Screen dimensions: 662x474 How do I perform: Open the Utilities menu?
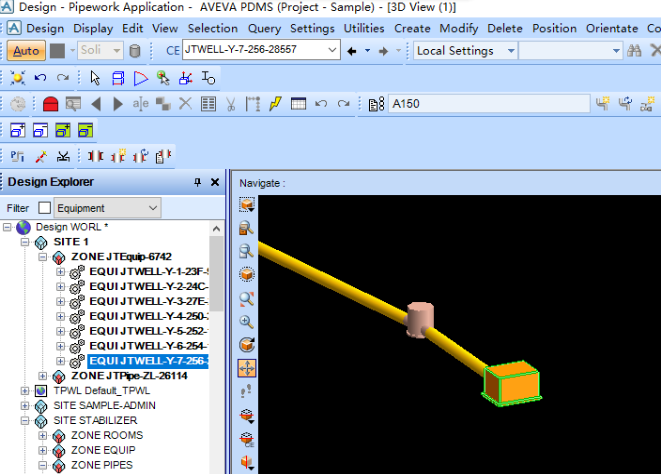(363, 28)
